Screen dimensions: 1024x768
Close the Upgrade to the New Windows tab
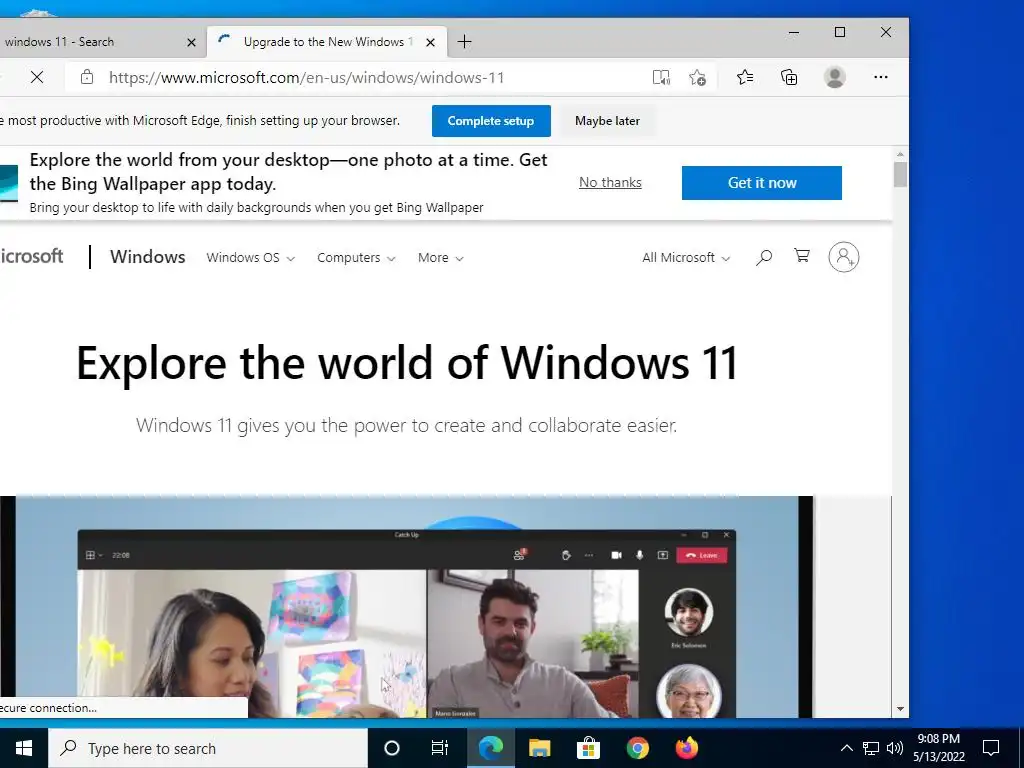coord(430,42)
